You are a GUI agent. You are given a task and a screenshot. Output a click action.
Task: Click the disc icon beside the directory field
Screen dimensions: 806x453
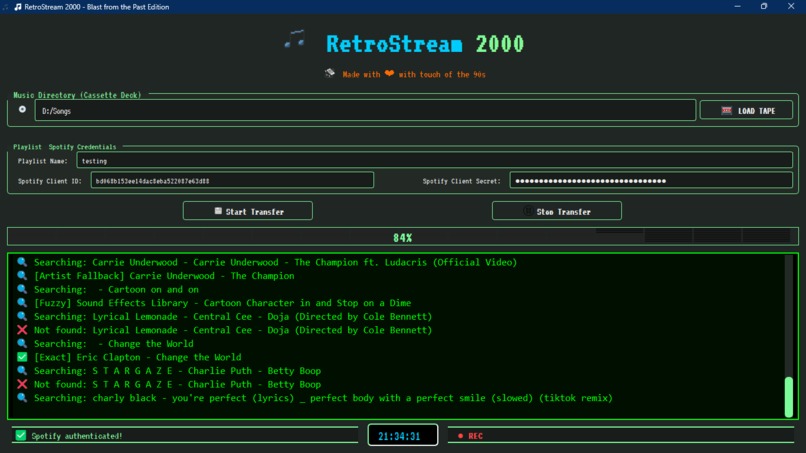22,110
